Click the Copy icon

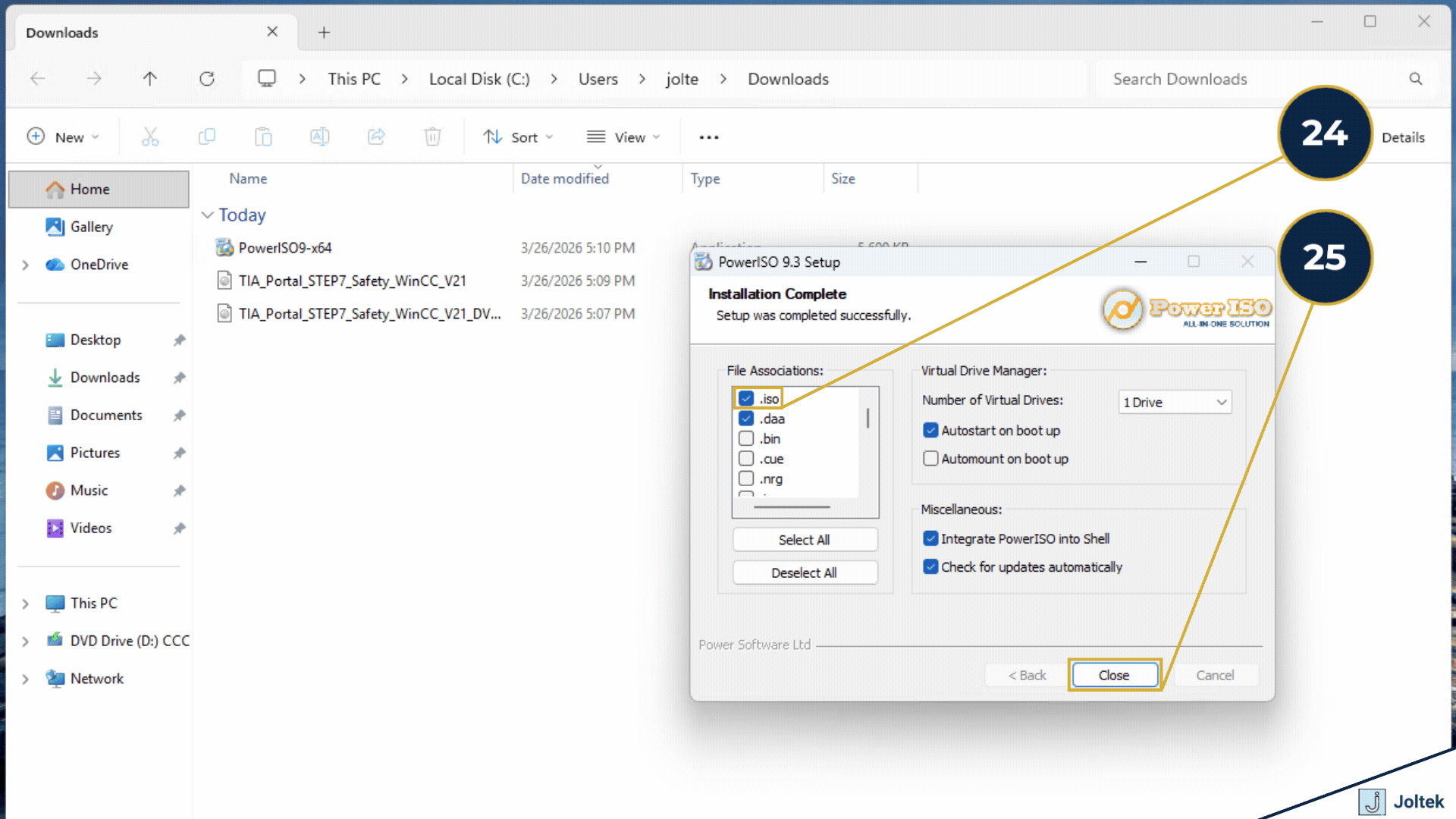pos(206,136)
